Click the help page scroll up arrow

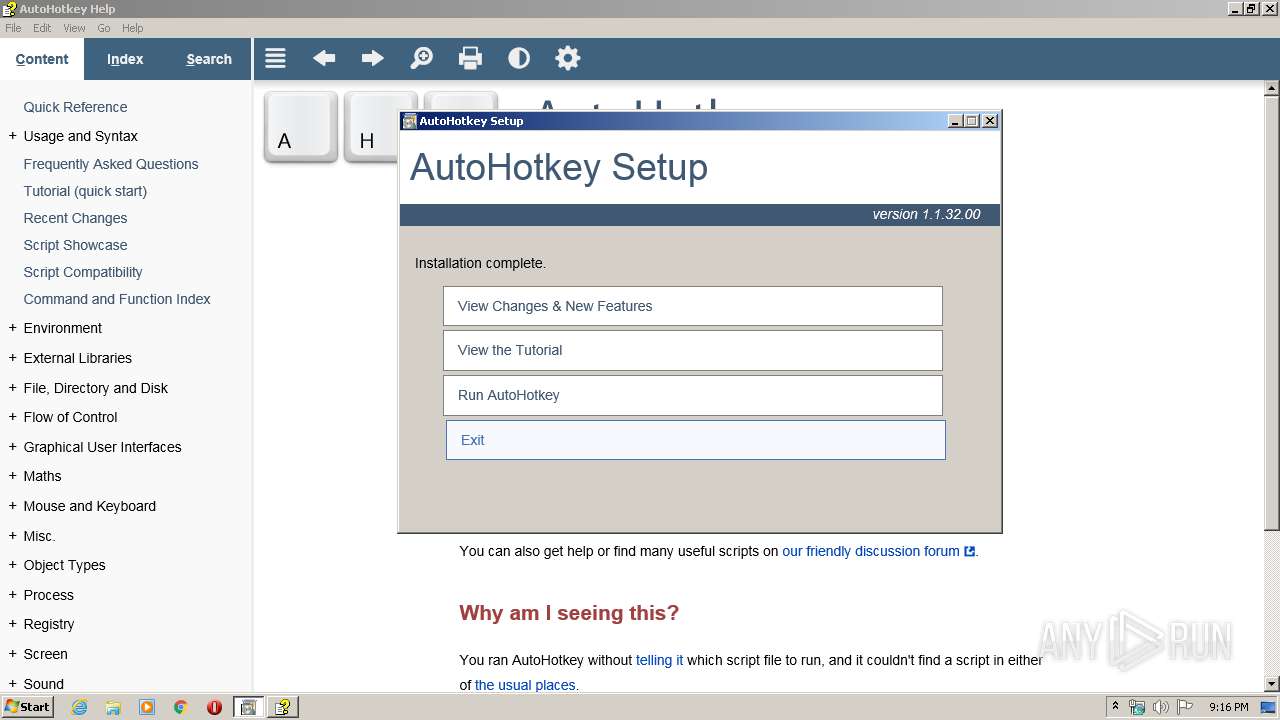click(1272, 88)
